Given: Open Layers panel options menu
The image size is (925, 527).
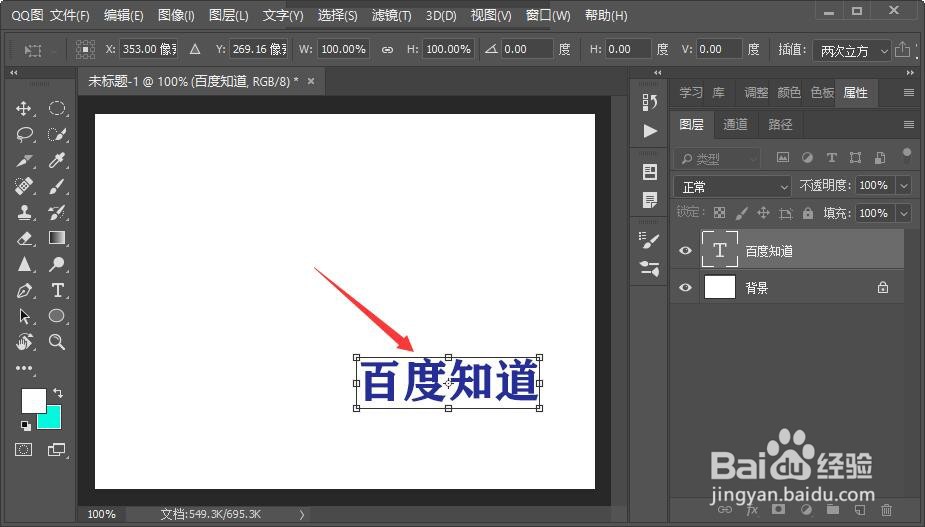Looking at the screenshot, I should 909,125.
